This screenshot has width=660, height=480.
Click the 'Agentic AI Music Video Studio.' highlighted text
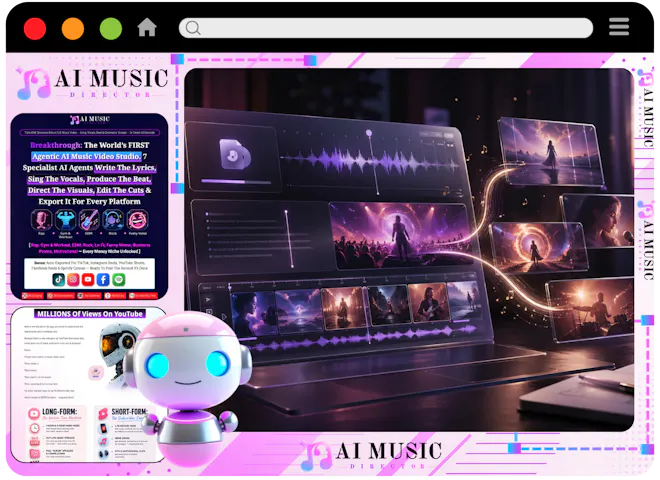coord(86,156)
